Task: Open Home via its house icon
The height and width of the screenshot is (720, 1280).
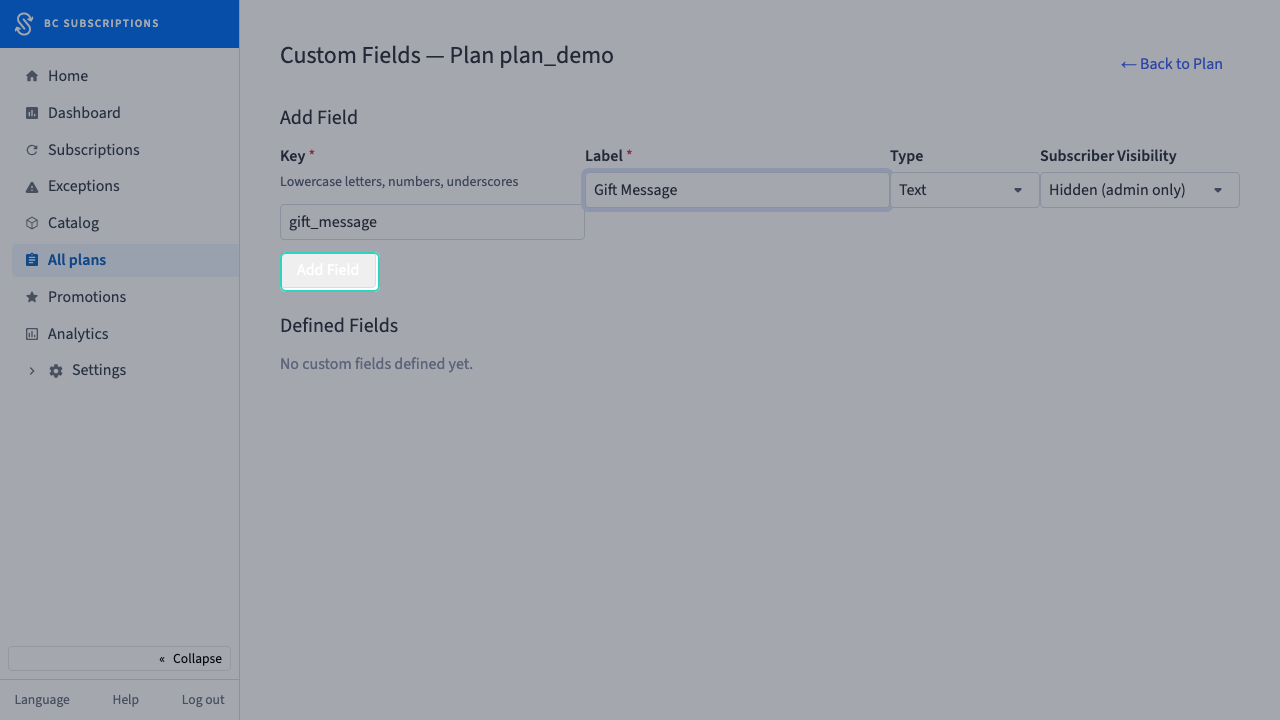Action: [32, 76]
